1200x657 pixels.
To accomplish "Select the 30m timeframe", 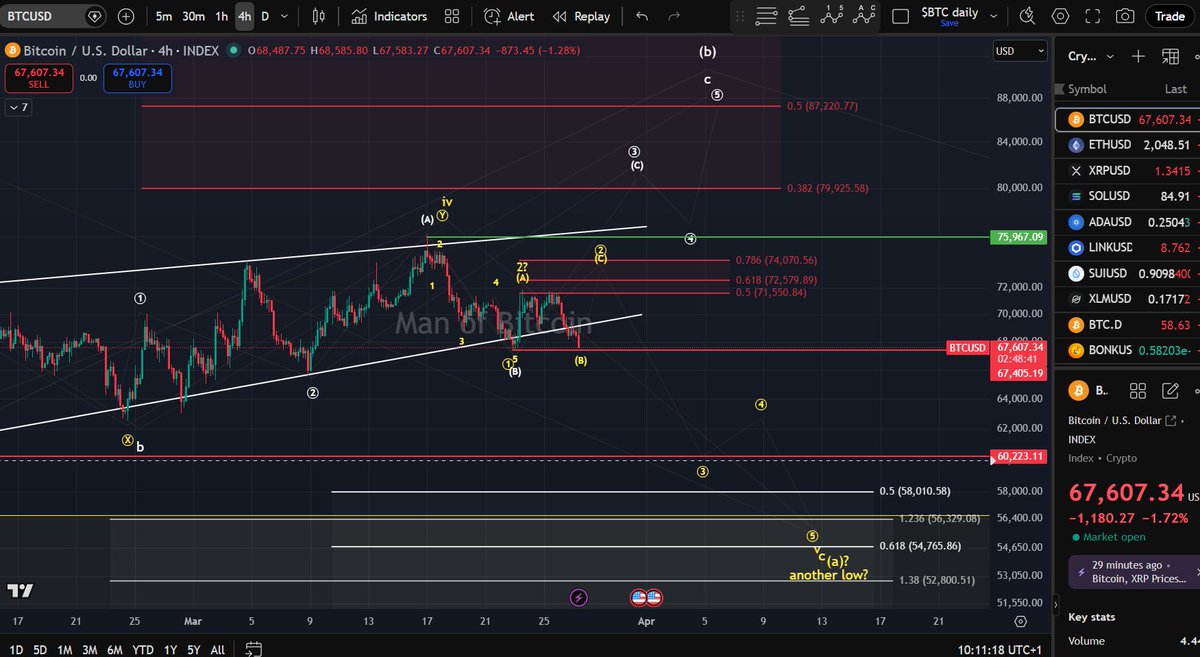I will tap(194, 17).
